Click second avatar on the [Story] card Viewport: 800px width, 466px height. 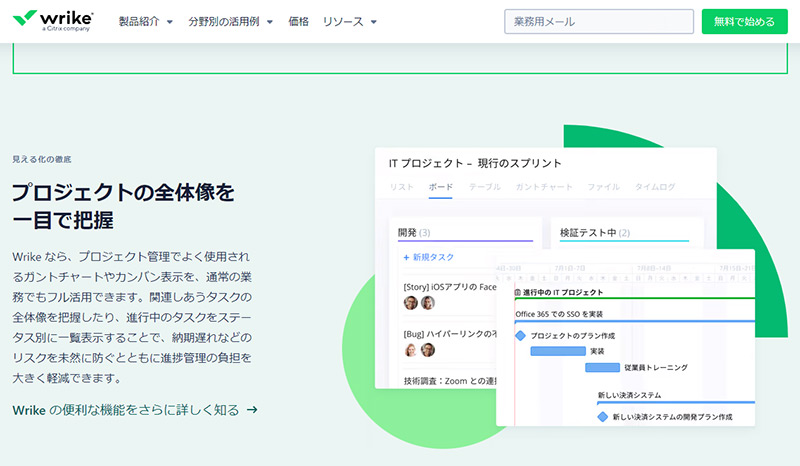428,303
